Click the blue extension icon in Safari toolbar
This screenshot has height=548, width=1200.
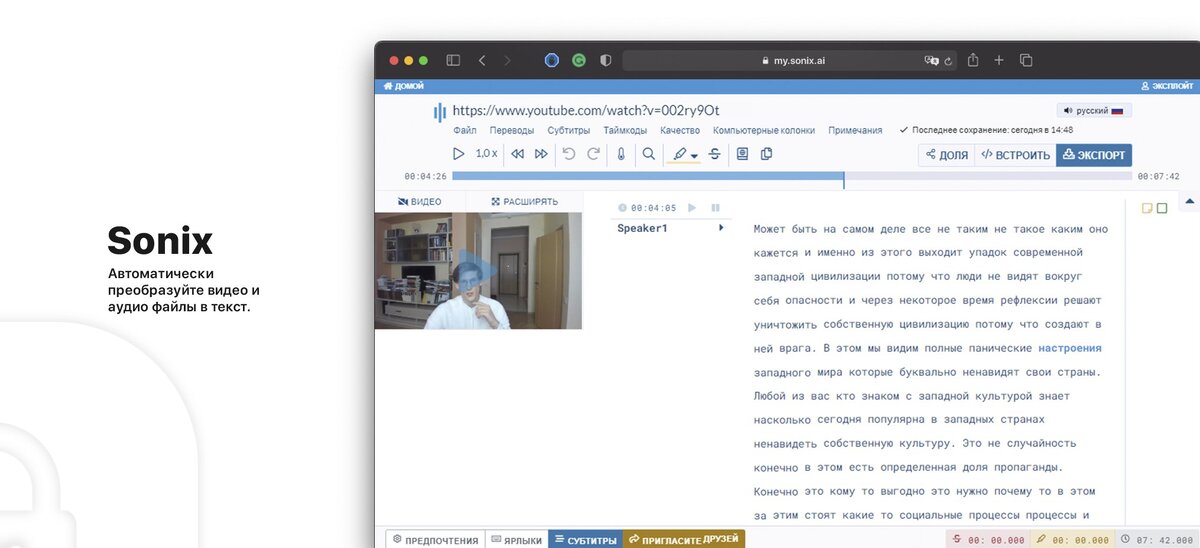(x=552, y=60)
